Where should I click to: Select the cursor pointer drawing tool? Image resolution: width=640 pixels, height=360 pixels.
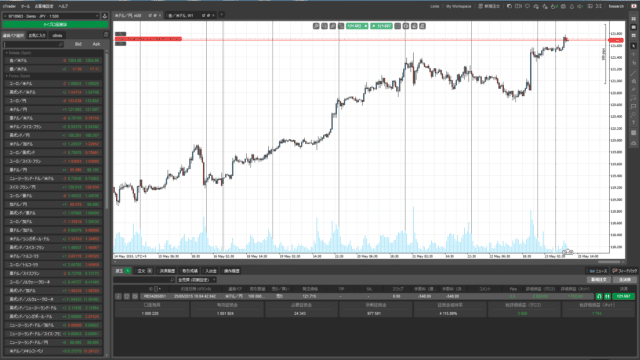633,46
